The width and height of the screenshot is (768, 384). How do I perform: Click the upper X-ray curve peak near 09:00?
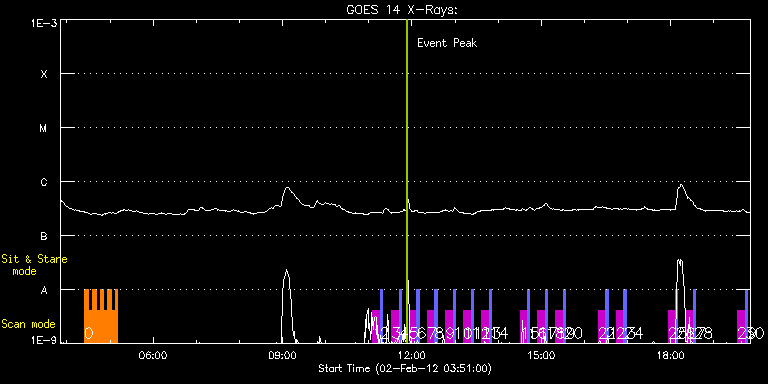(287, 188)
